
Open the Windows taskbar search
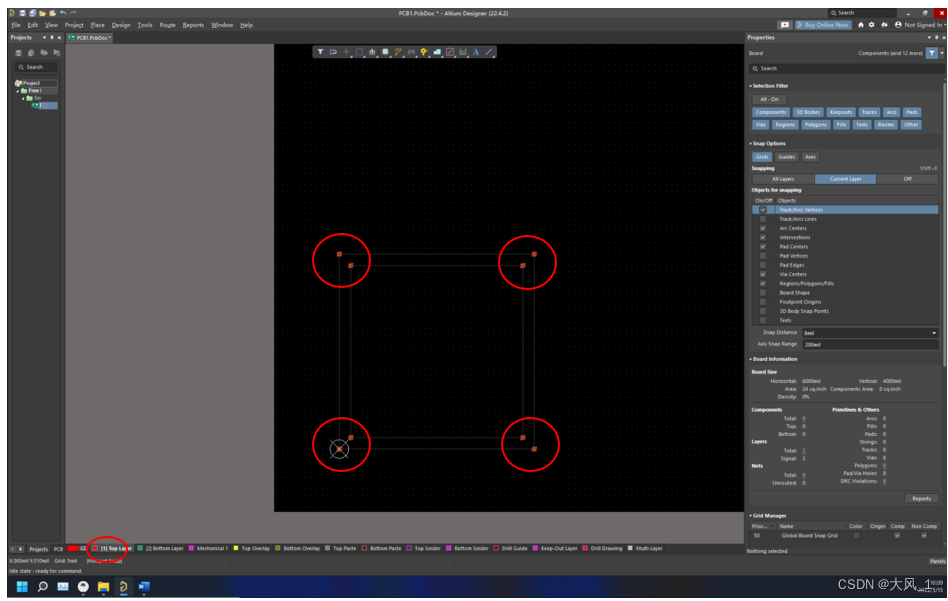43,586
